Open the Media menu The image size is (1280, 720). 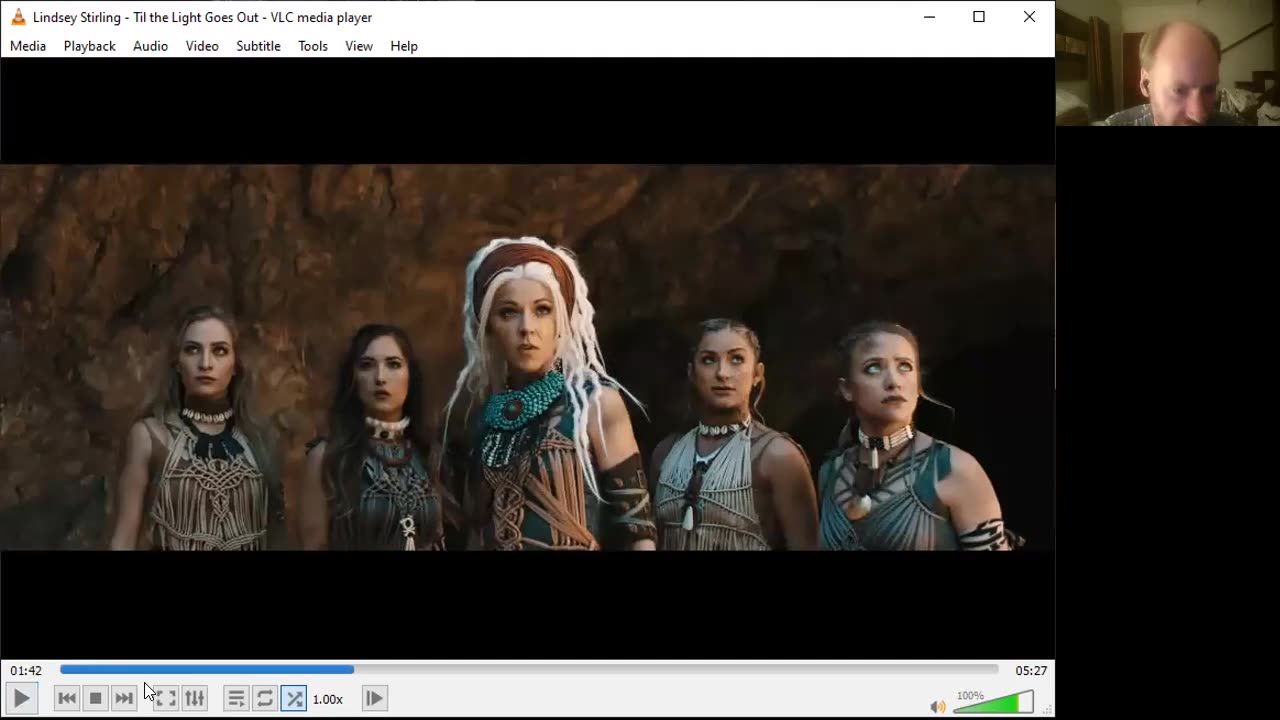pyautogui.click(x=28, y=46)
